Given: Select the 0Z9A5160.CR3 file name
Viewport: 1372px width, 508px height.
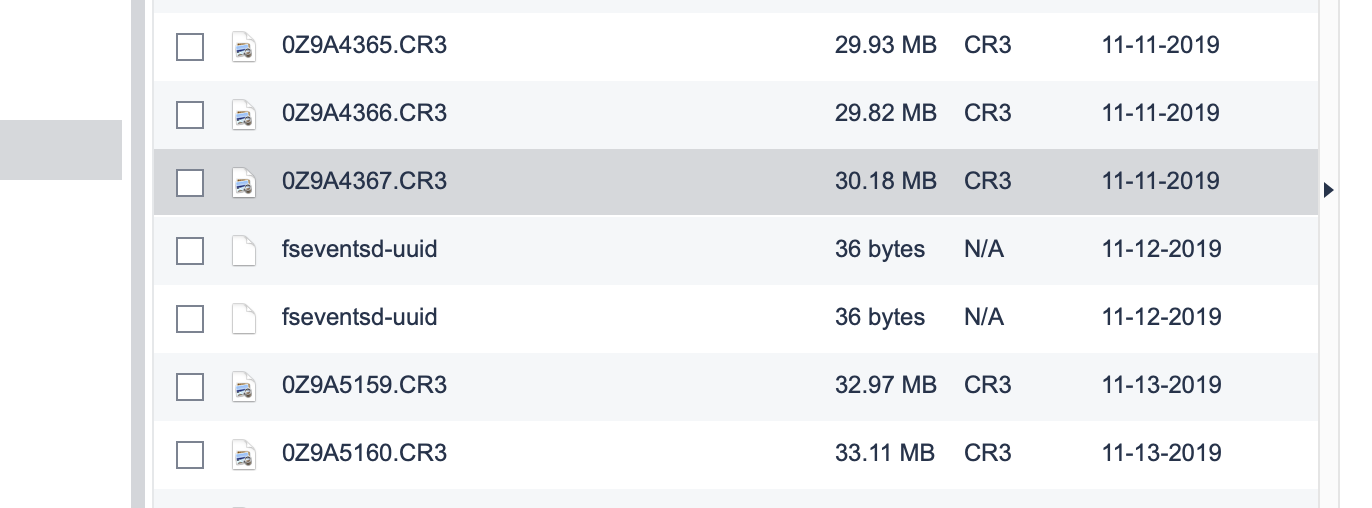Looking at the screenshot, I should [365, 453].
